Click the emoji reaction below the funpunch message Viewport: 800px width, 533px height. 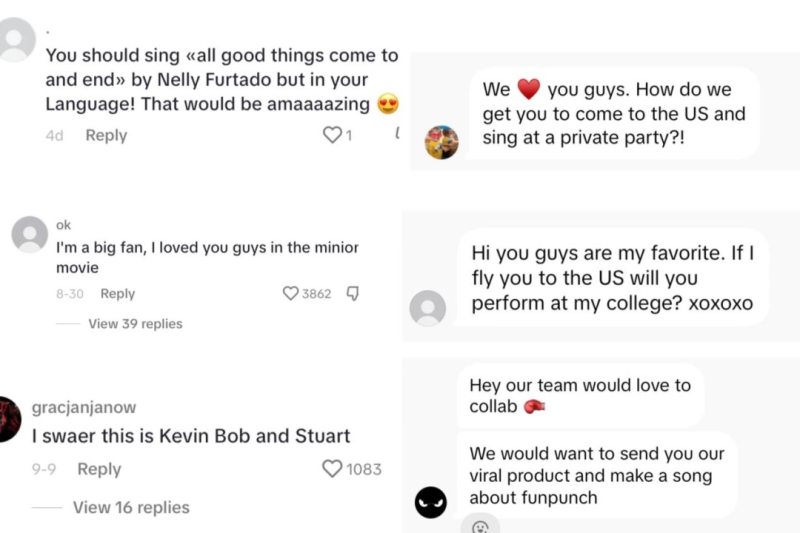coord(480,525)
